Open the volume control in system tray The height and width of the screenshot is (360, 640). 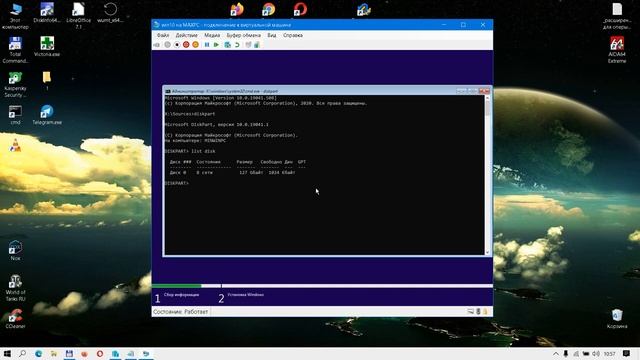point(596,354)
